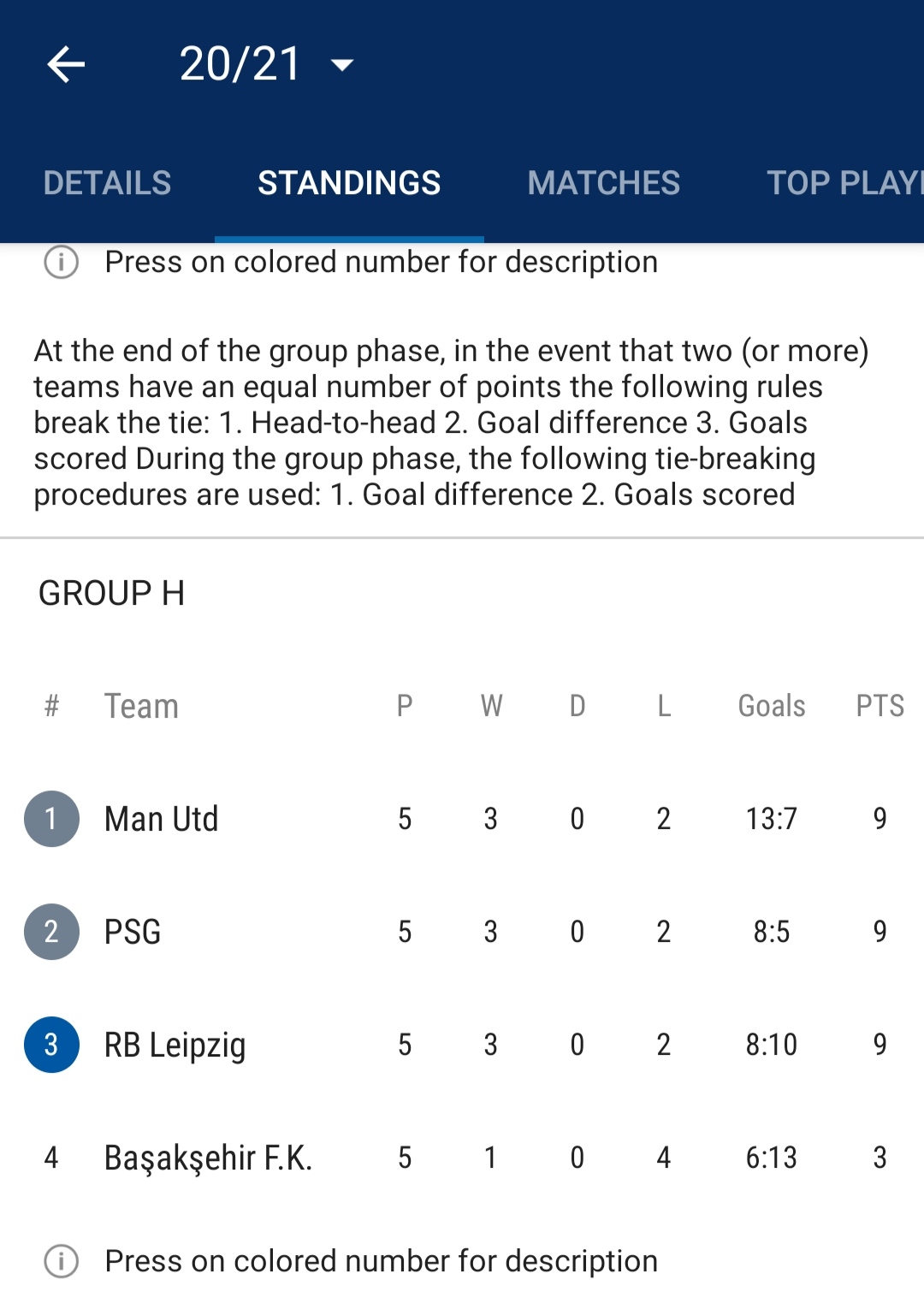Tap the grey number 2 position badge
The image size is (924, 1309).
click(51, 932)
